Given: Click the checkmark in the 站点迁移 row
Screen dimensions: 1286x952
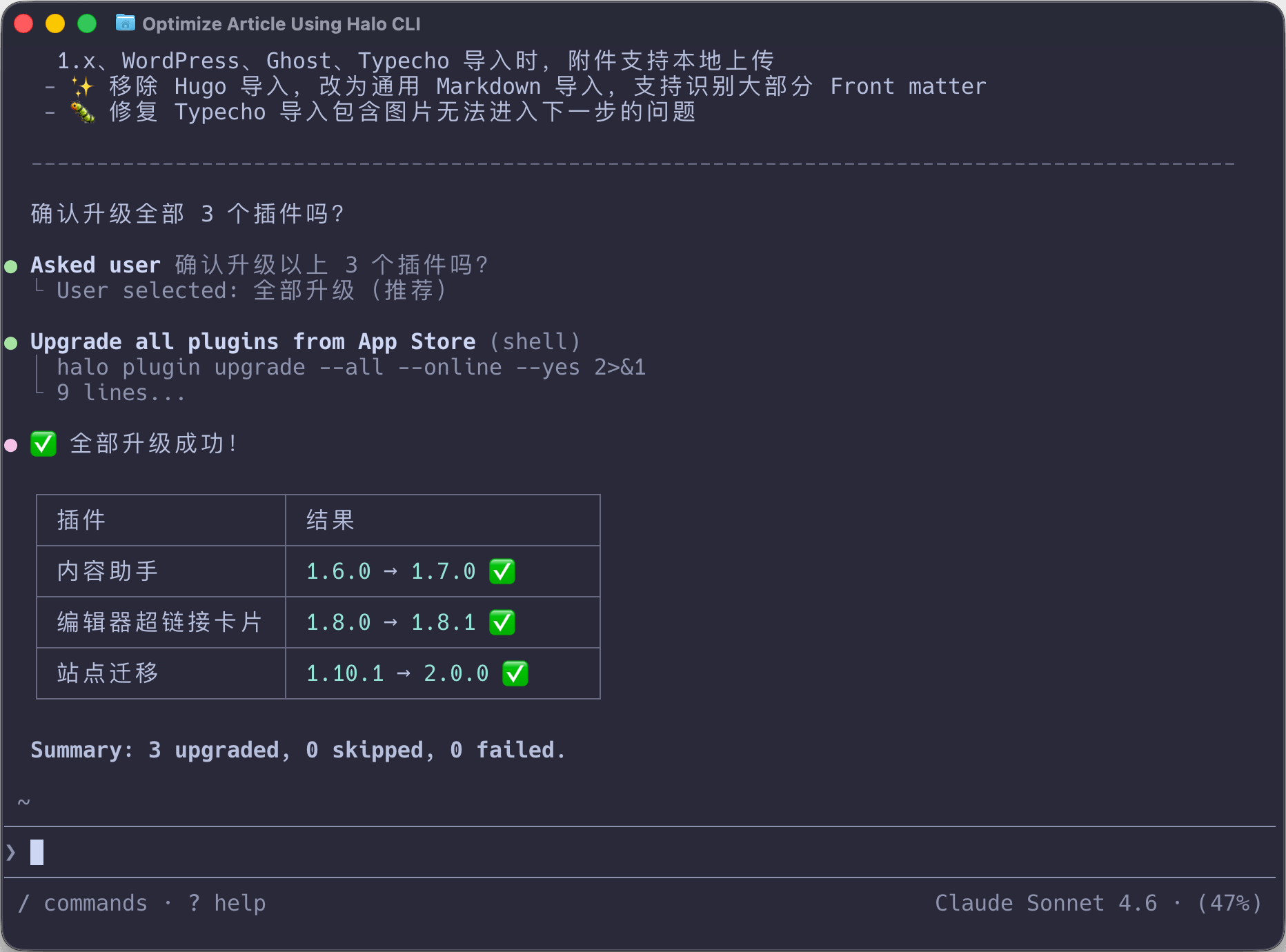Looking at the screenshot, I should [x=515, y=673].
